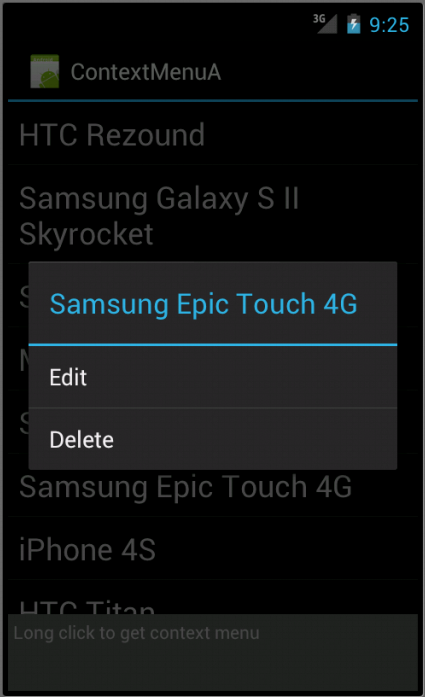Screen dimensions: 425x697
Task: Tap the Android app icon in action bar
Action: point(44,71)
